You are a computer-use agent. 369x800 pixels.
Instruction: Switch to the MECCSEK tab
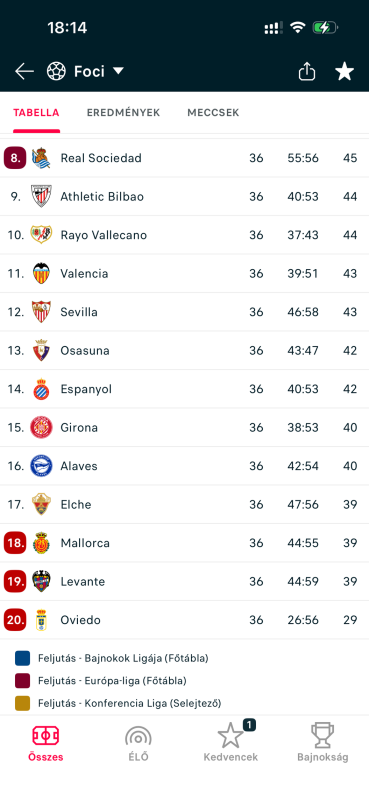213,113
